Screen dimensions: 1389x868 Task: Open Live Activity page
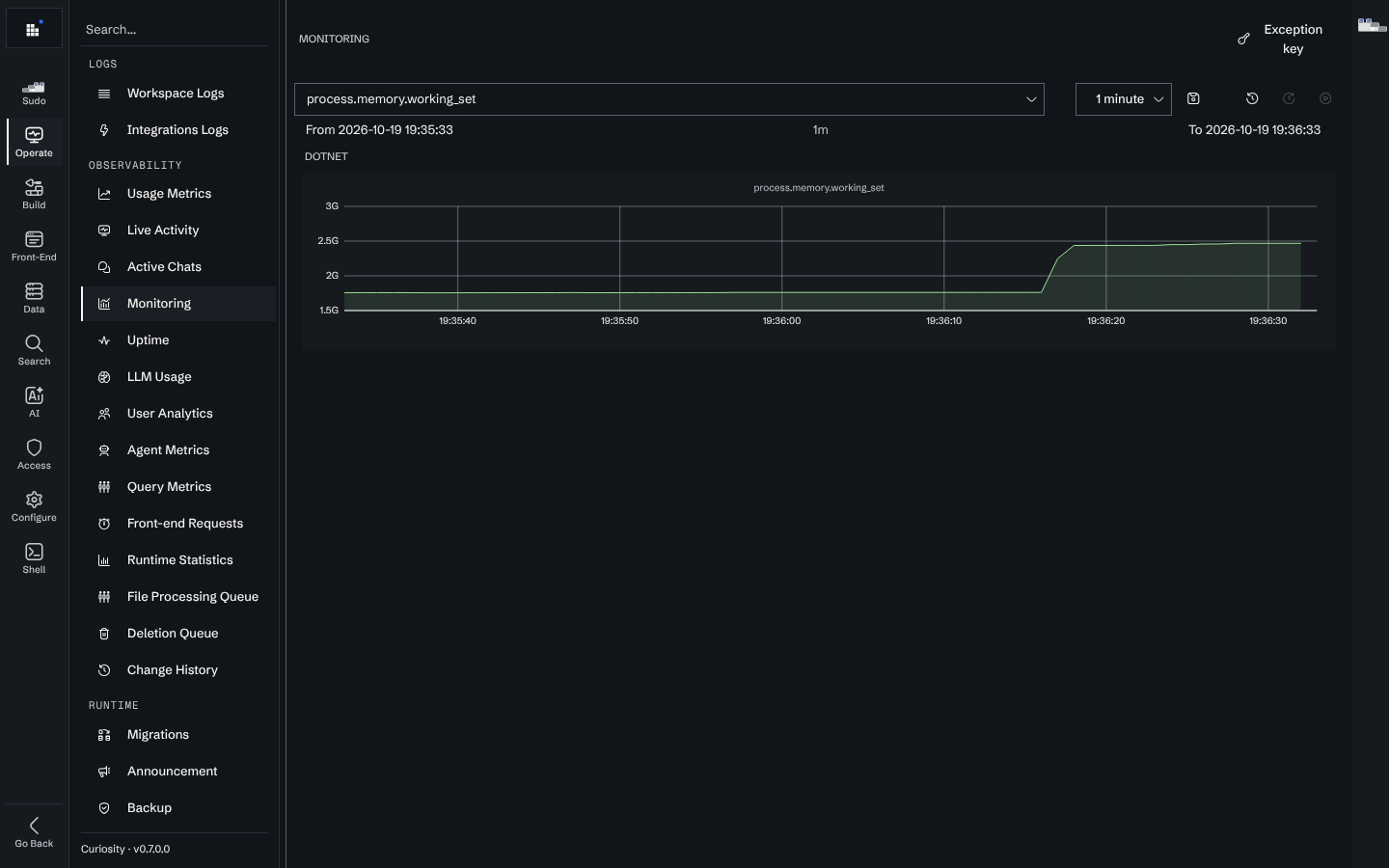178,231
